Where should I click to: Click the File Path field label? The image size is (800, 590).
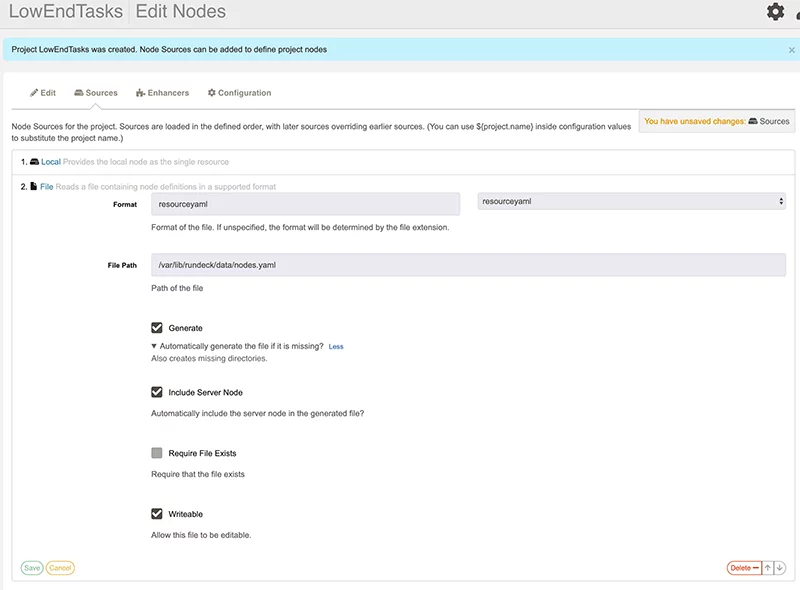(122, 265)
